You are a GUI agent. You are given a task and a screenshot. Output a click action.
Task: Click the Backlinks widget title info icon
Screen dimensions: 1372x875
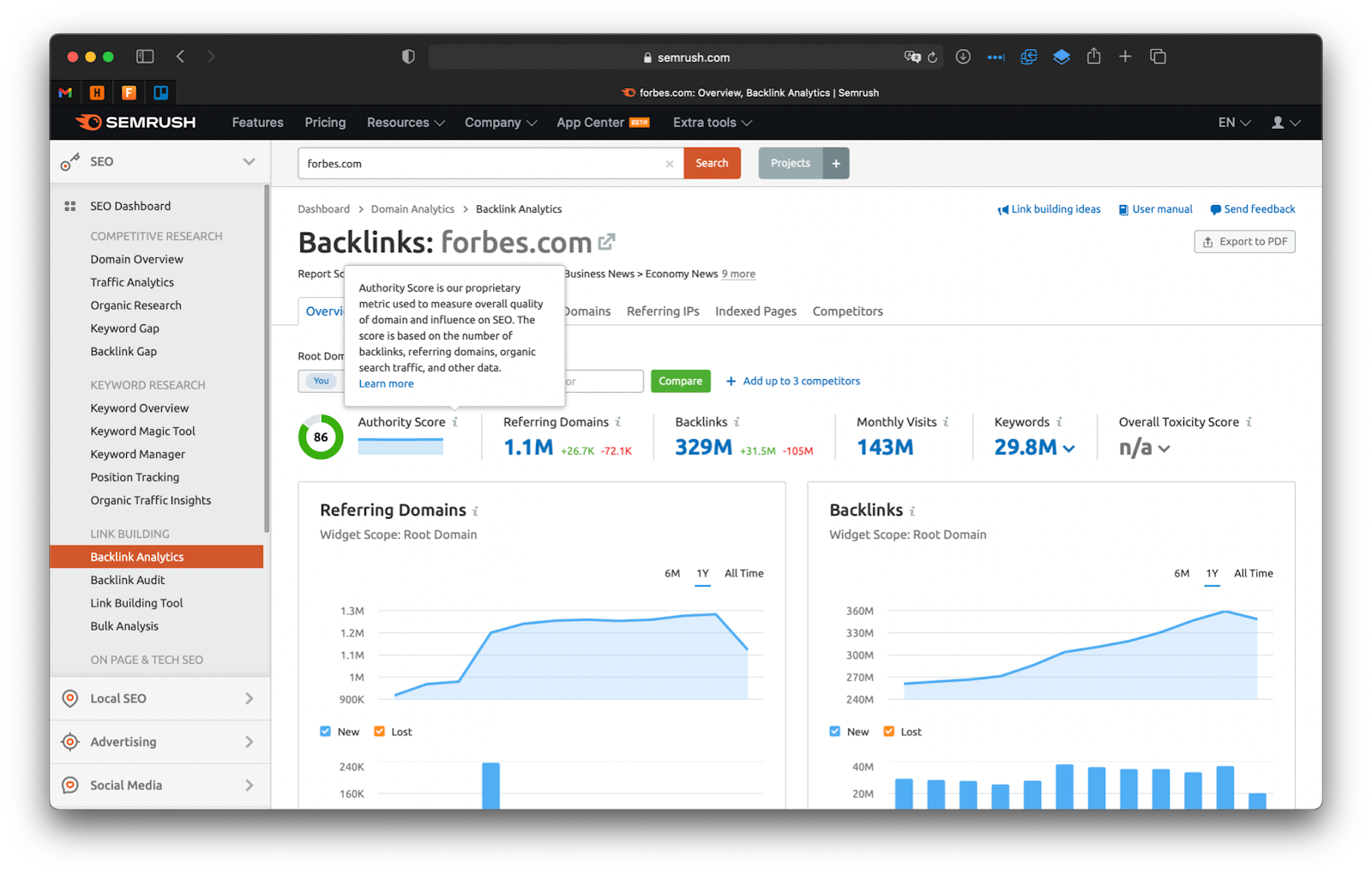pos(912,511)
